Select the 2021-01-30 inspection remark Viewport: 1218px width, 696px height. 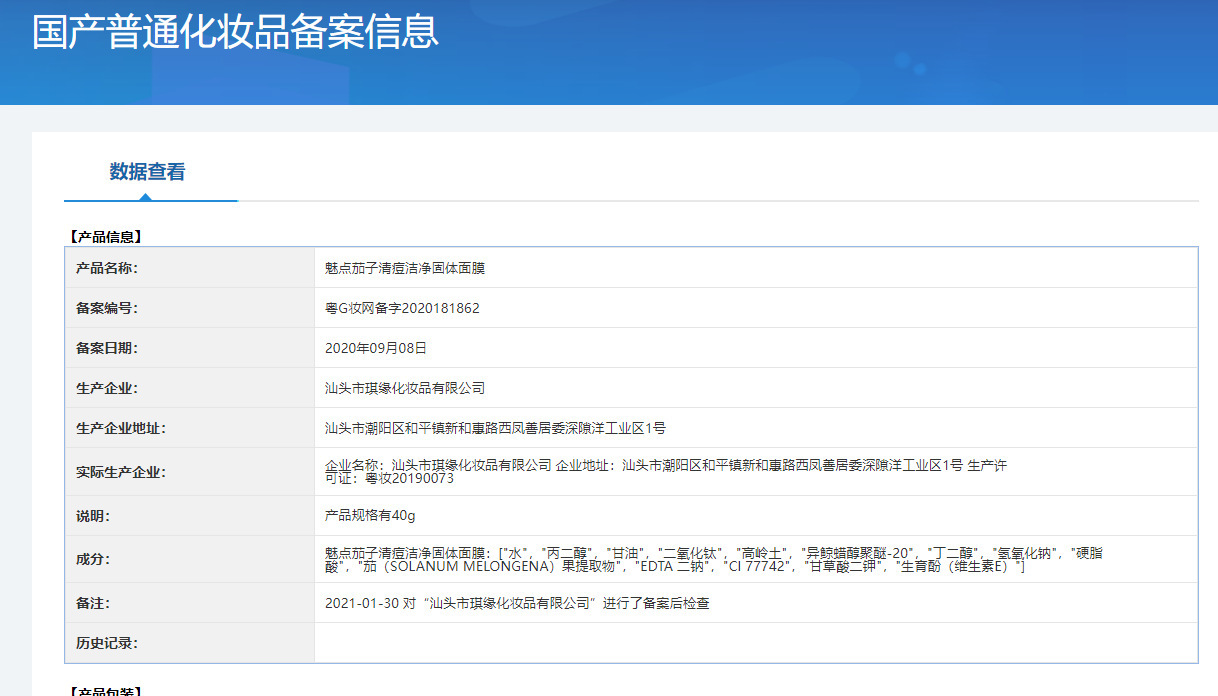tap(517, 603)
